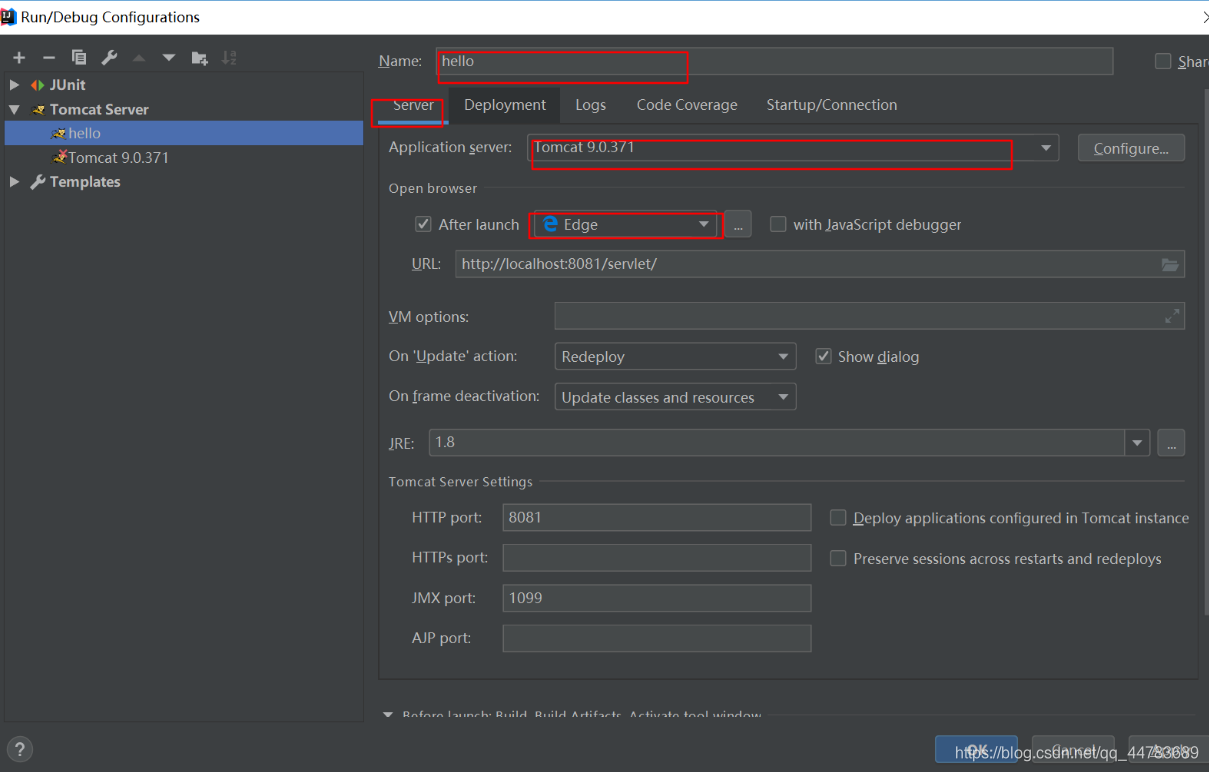Select the hello configuration in tree
This screenshot has width=1209, height=772.
pyautogui.click(x=184, y=133)
